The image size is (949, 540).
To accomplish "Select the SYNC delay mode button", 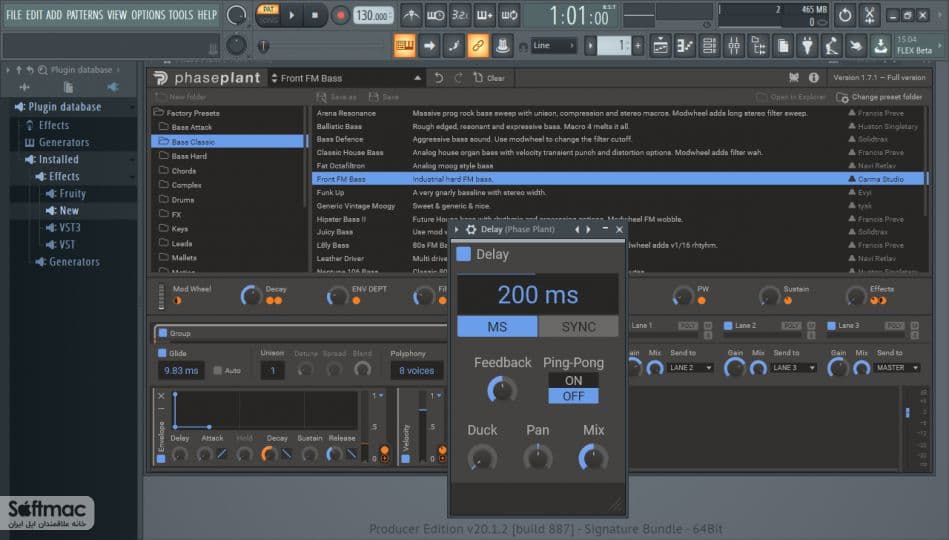I will [x=578, y=327].
